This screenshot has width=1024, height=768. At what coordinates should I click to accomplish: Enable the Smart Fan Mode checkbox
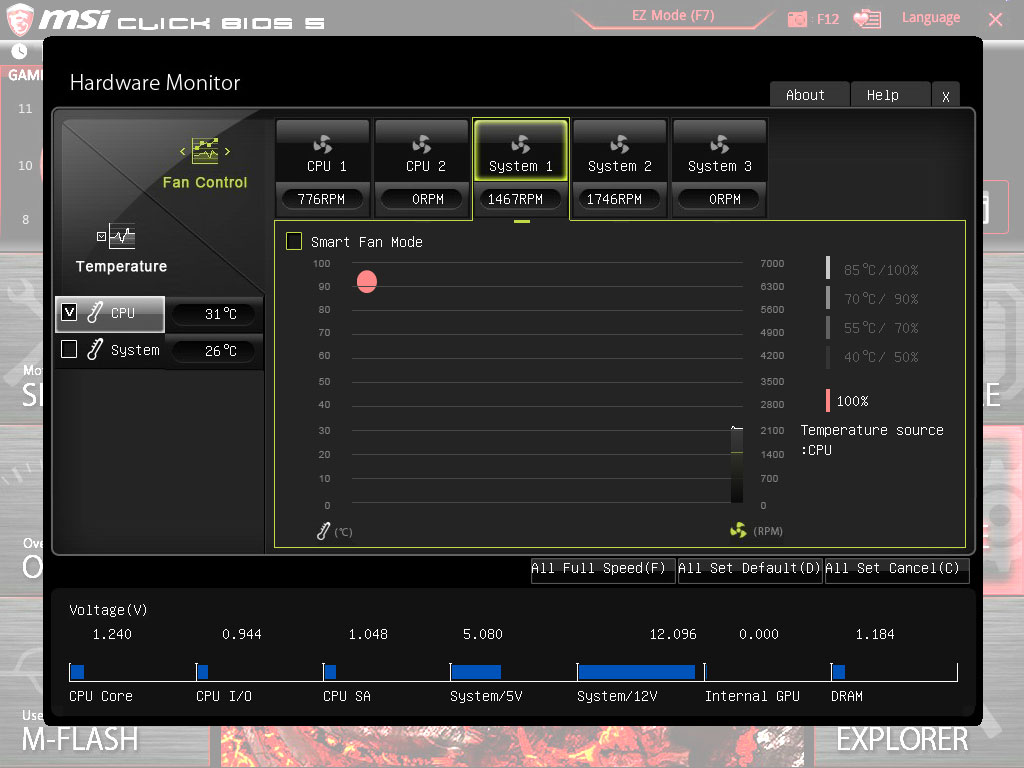coord(294,242)
